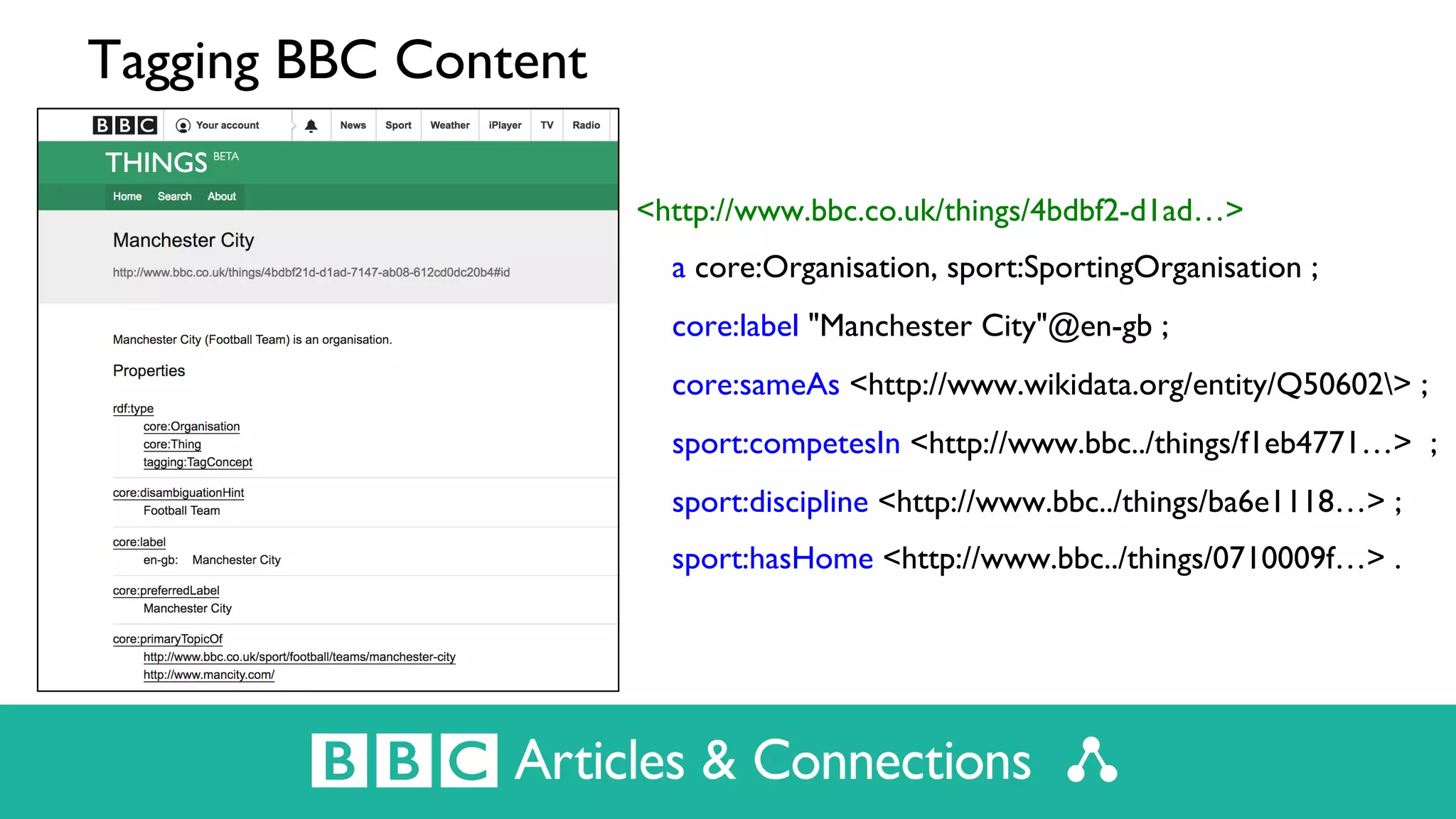
Task: Open the mancity.com link
Action: 209,675
